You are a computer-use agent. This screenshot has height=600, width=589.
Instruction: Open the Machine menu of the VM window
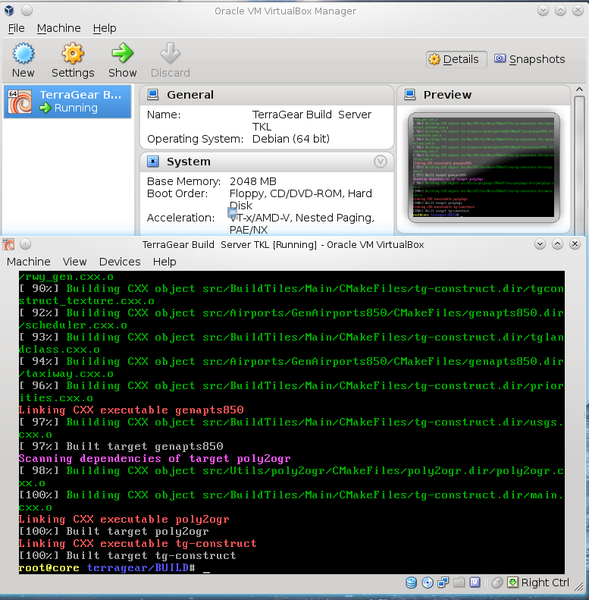pos(28,262)
